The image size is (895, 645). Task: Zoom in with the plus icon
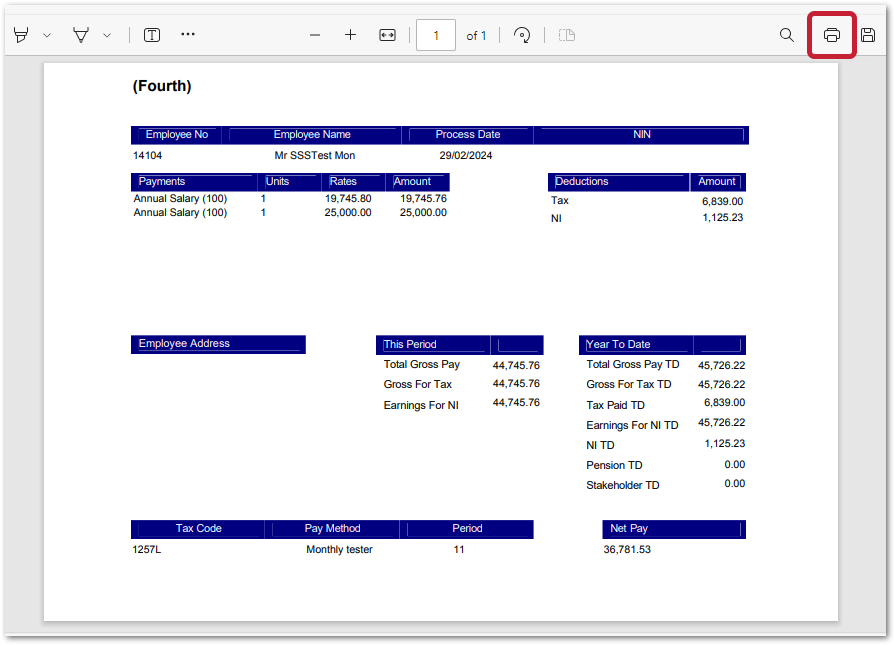point(350,35)
